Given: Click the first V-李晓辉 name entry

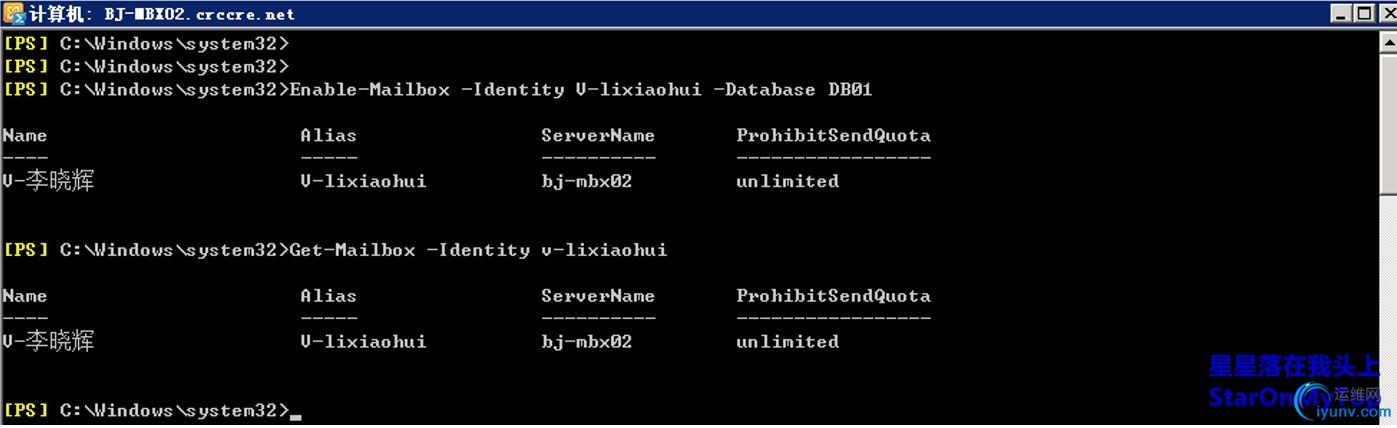Looking at the screenshot, I should pyautogui.click(x=48, y=181).
